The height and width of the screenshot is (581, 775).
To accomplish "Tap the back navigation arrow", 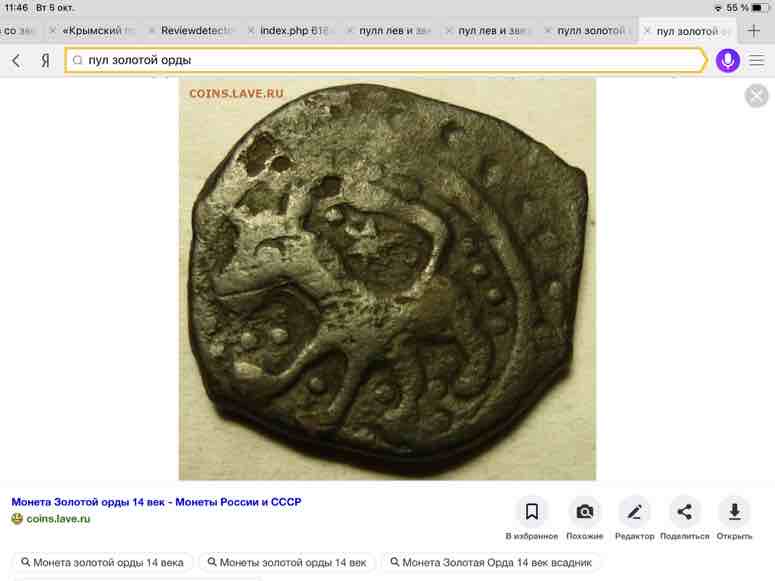I will pos(16,61).
